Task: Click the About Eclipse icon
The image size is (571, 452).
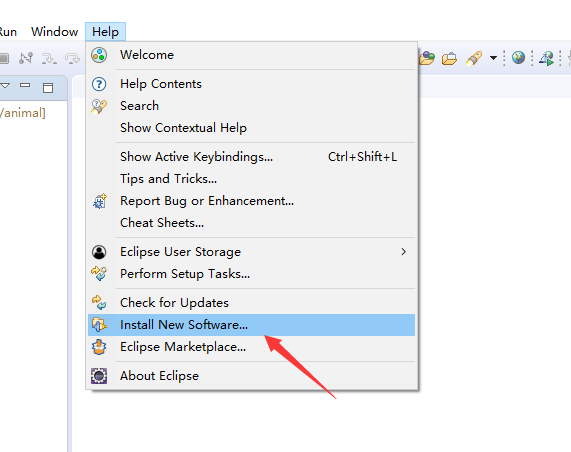Action: pos(99,376)
